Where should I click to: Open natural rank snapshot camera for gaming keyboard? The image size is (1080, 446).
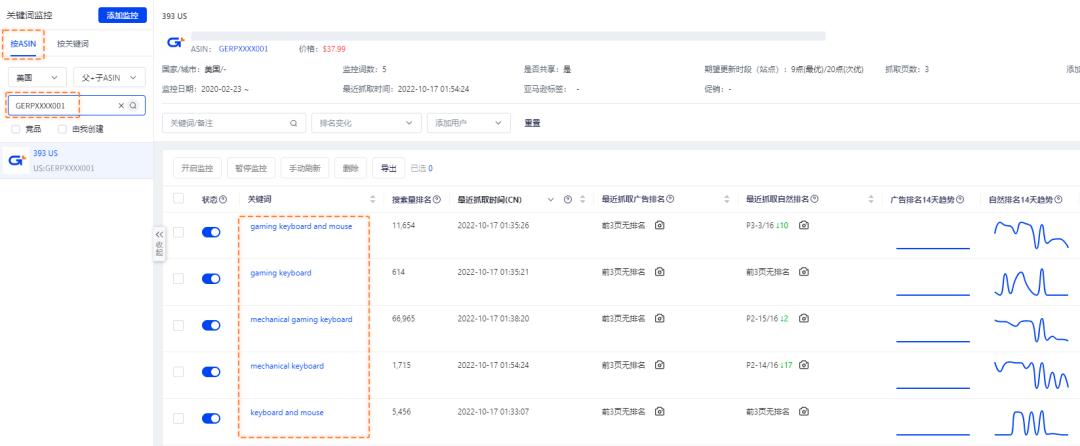click(804, 272)
